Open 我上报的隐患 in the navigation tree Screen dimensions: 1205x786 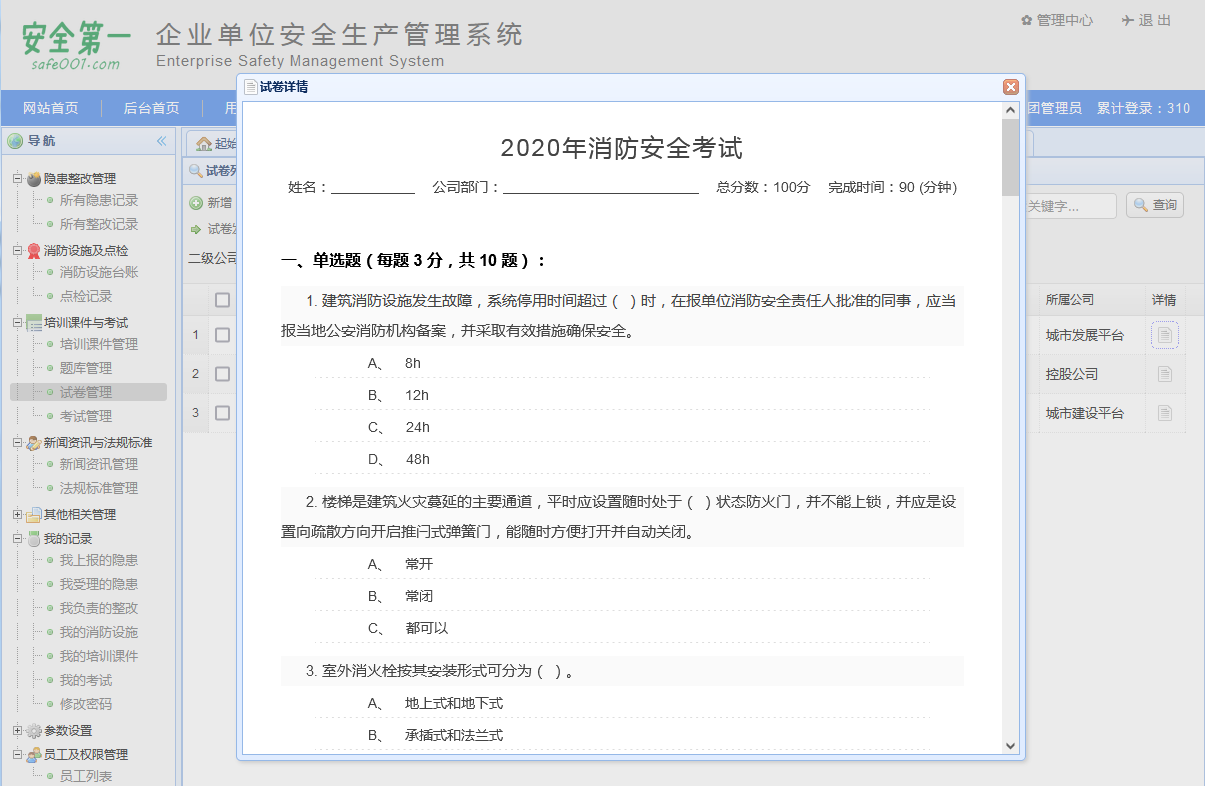click(99, 560)
